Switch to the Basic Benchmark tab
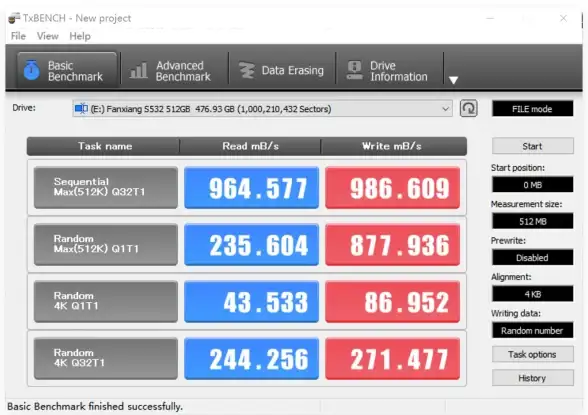Viewport: 588px width, 415px height. 67,70
